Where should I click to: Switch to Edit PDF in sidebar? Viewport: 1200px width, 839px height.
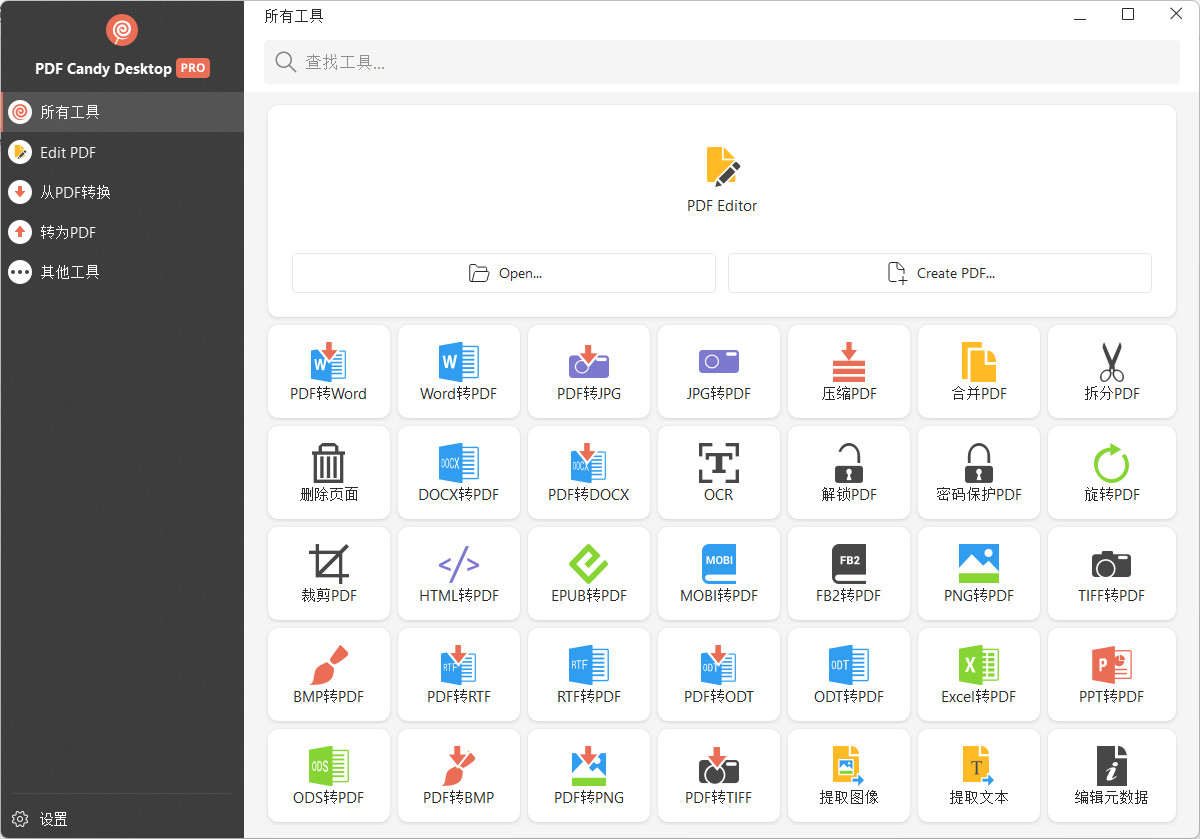[122, 152]
